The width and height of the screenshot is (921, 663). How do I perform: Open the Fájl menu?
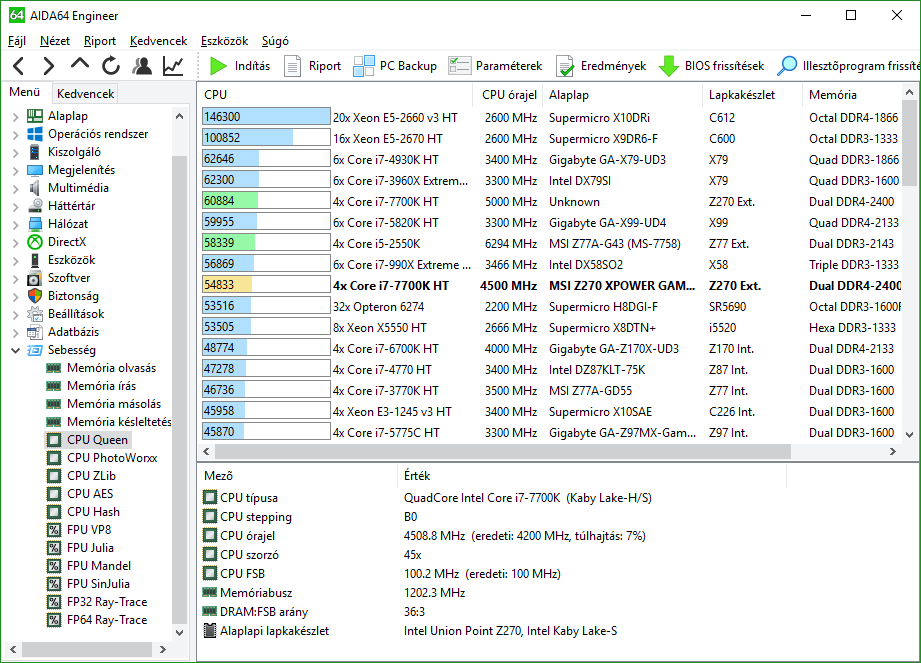(17, 41)
